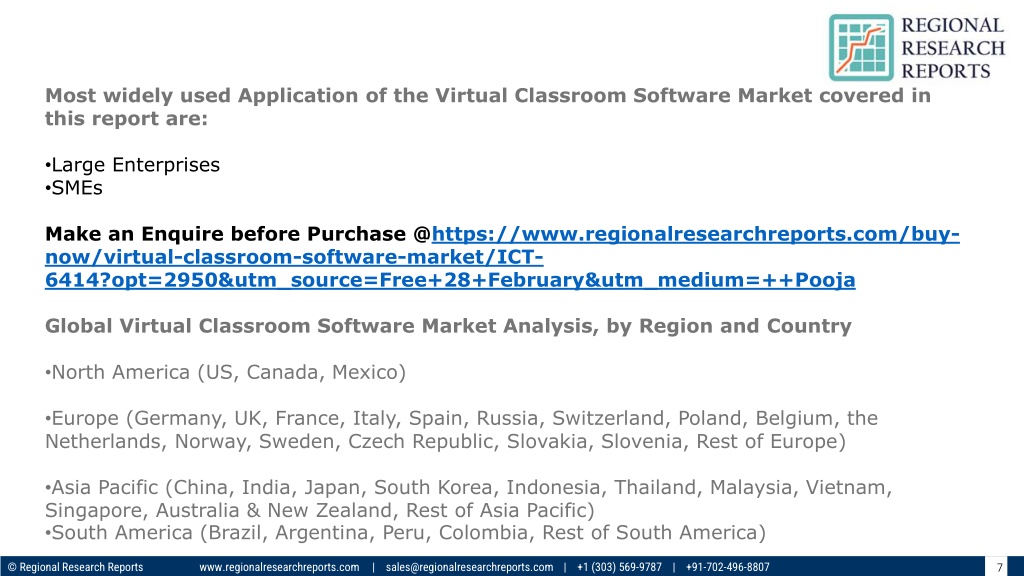Click www.regionalresearchreports.com in the footer

point(279,567)
